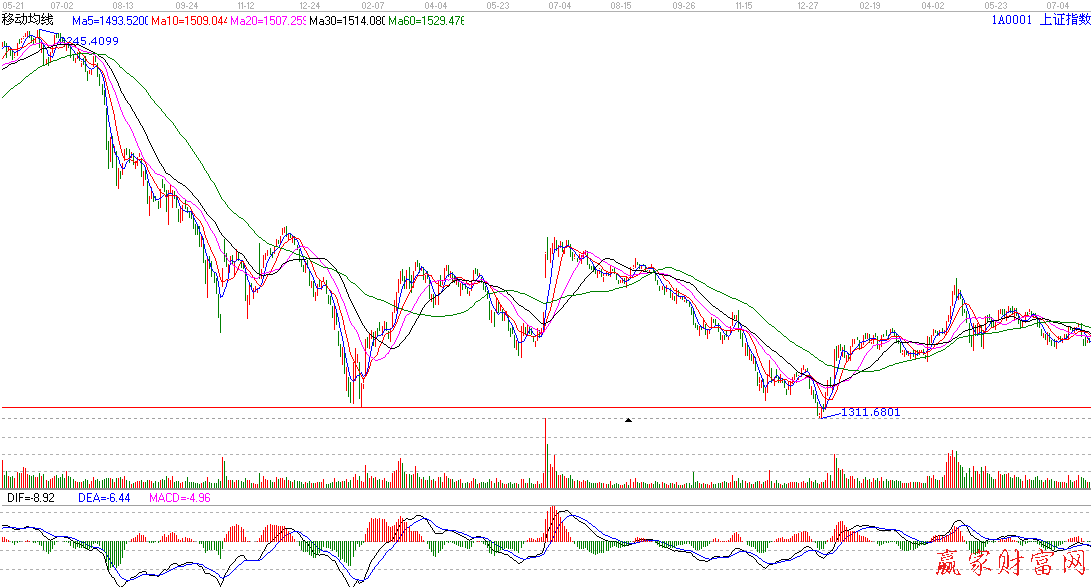
Task: Click the 12-27 date on top axis
Action: (x=808, y=6)
